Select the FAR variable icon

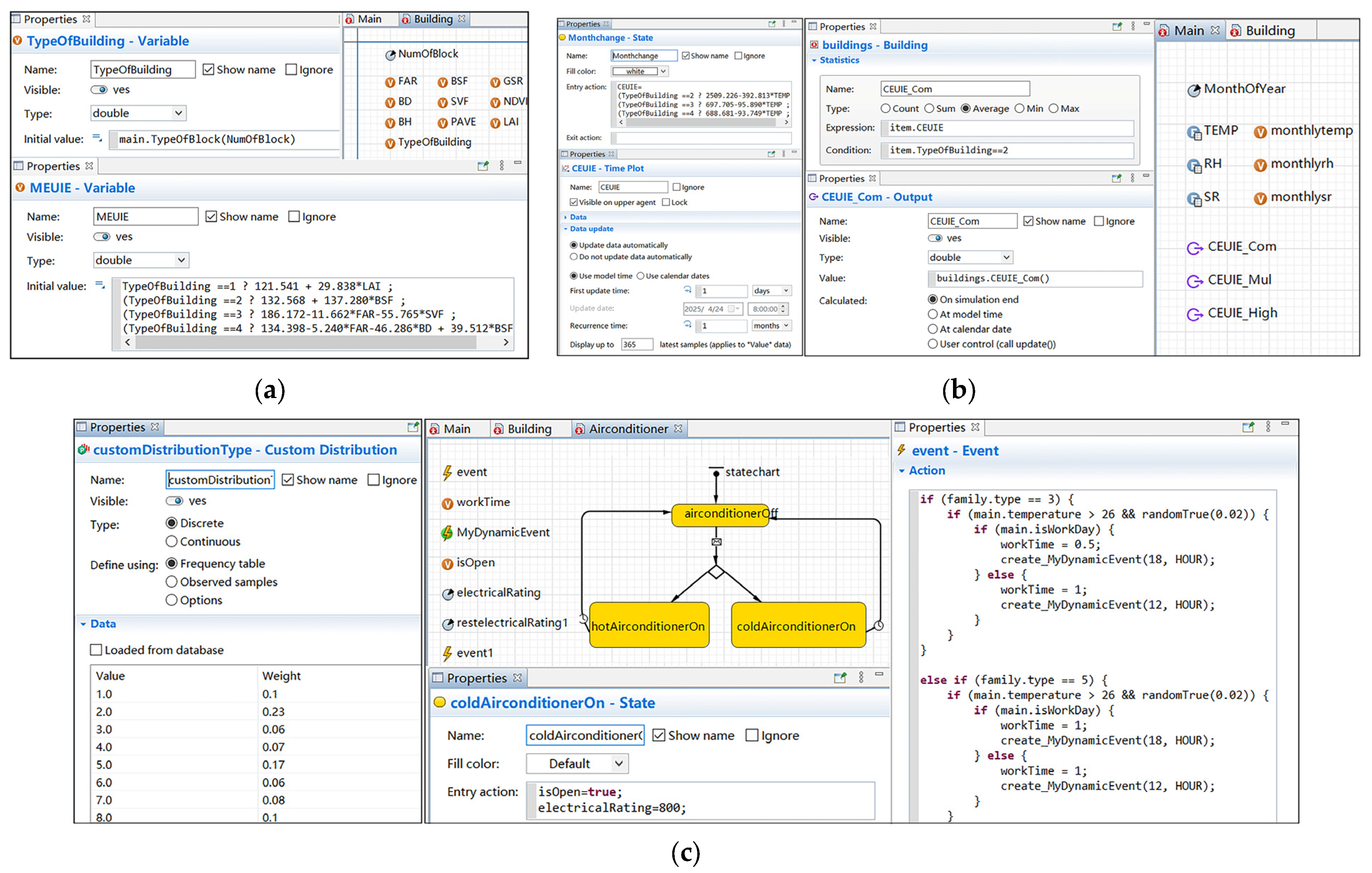click(390, 82)
